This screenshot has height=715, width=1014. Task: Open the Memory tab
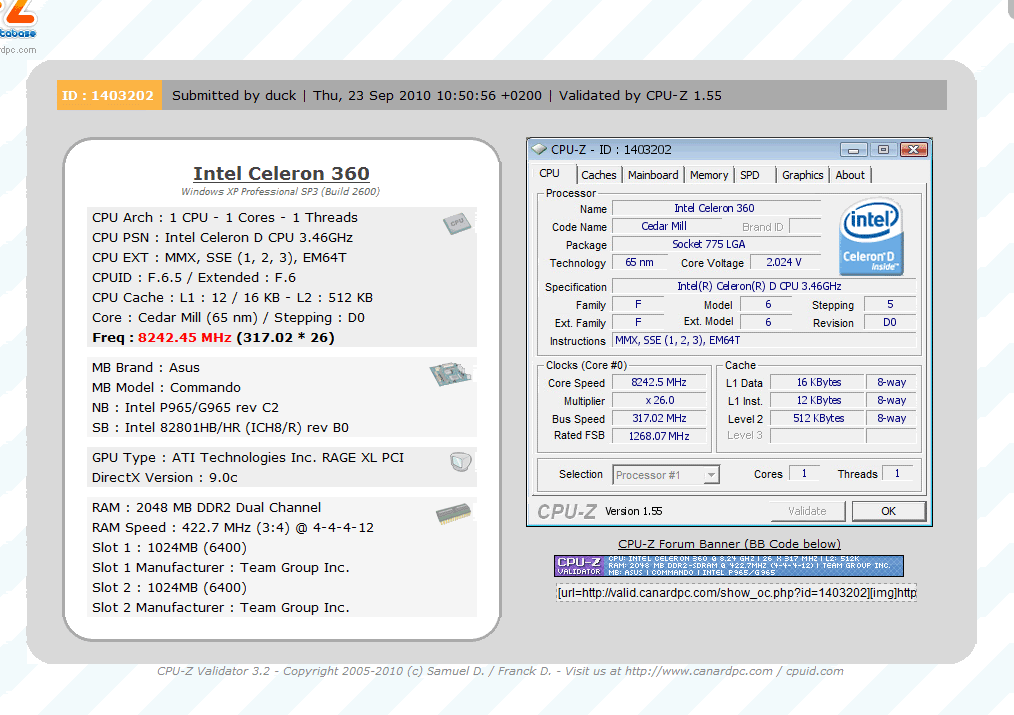(x=709, y=175)
